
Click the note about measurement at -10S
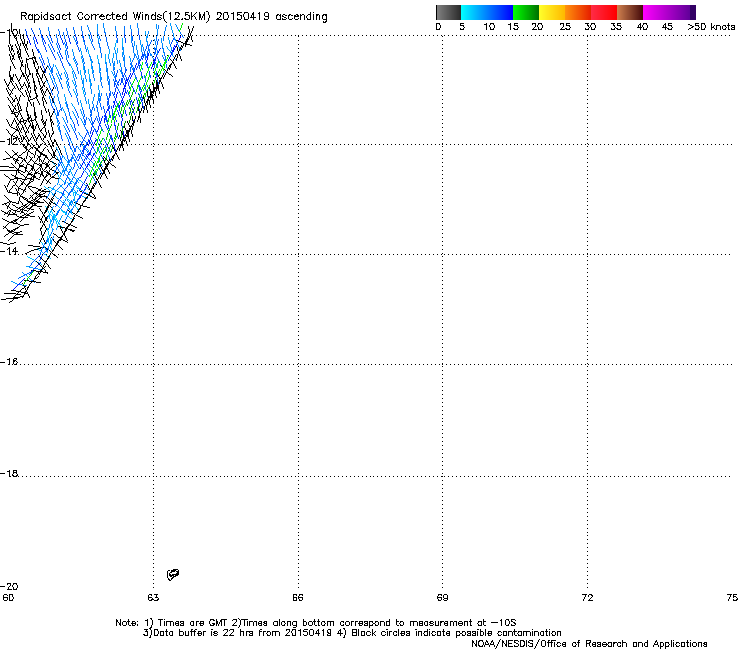point(378,623)
